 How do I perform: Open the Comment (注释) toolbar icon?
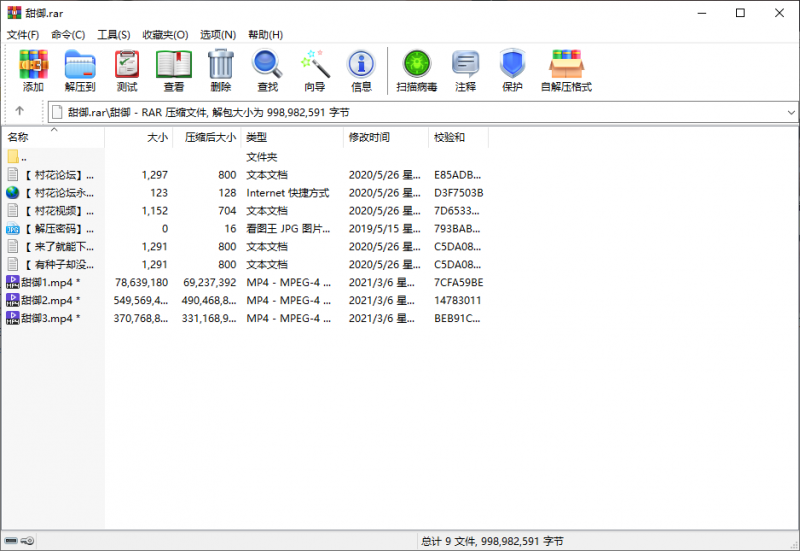click(x=465, y=70)
